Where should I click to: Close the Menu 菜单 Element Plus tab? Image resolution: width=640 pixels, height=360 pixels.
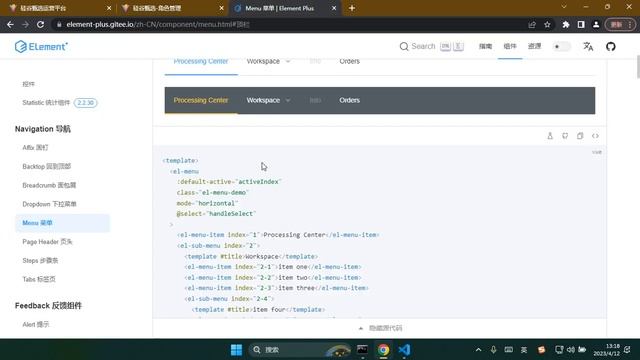(334, 8)
